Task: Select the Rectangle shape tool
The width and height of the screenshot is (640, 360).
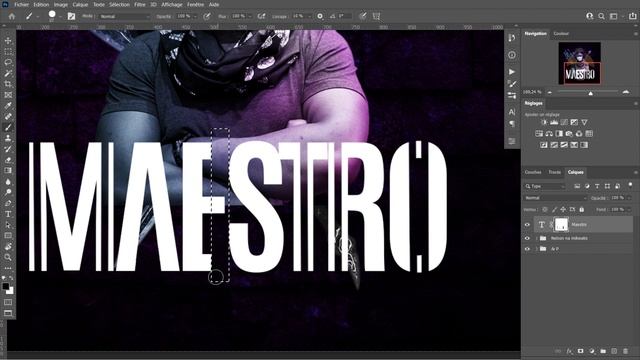Action: (8, 236)
